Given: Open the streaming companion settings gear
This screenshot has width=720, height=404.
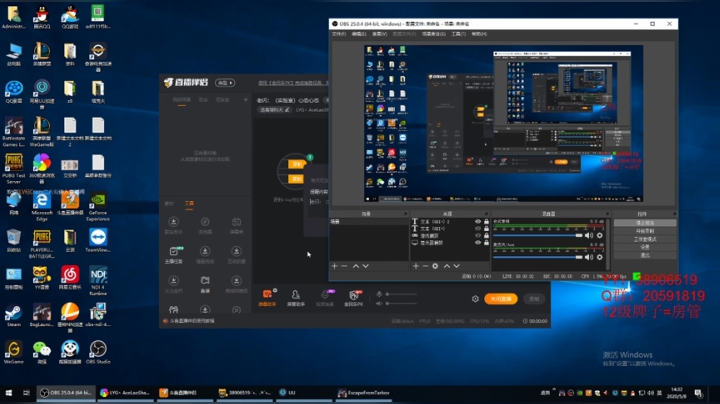Looking at the screenshot, I should click(475, 299).
